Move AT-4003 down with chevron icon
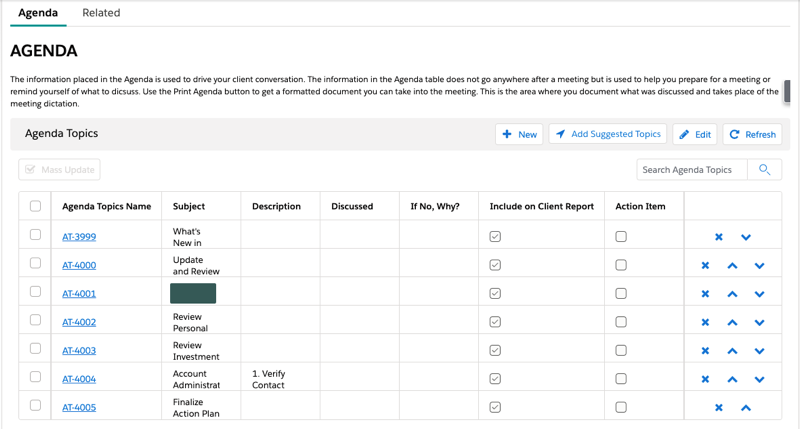Screen dimensions: 800x429 [759, 351]
